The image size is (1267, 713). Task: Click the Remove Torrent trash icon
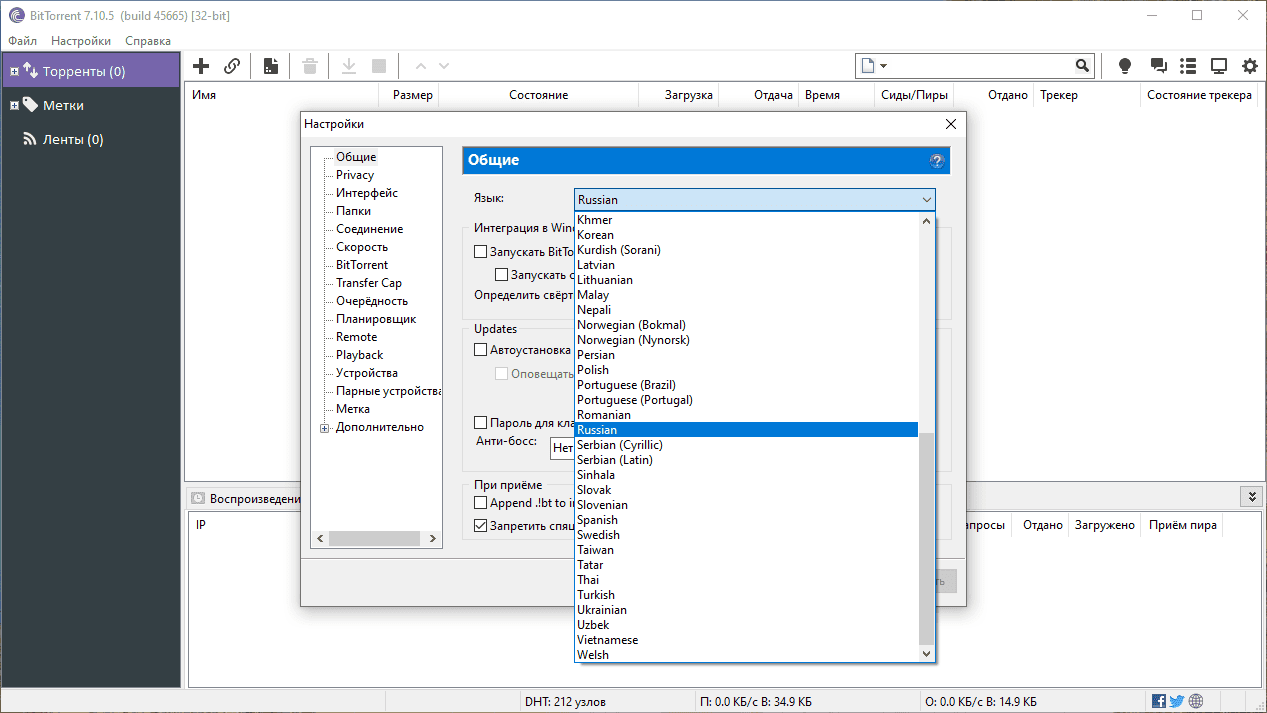(310, 66)
